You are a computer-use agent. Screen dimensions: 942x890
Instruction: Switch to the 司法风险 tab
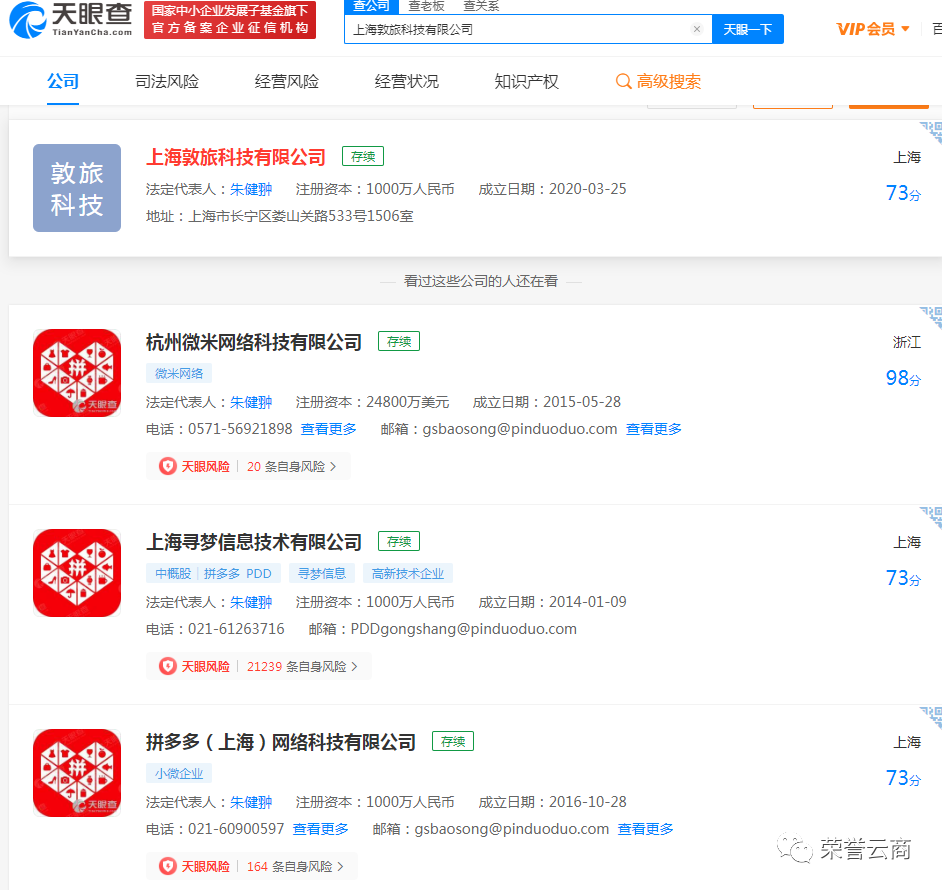(x=167, y=81)
